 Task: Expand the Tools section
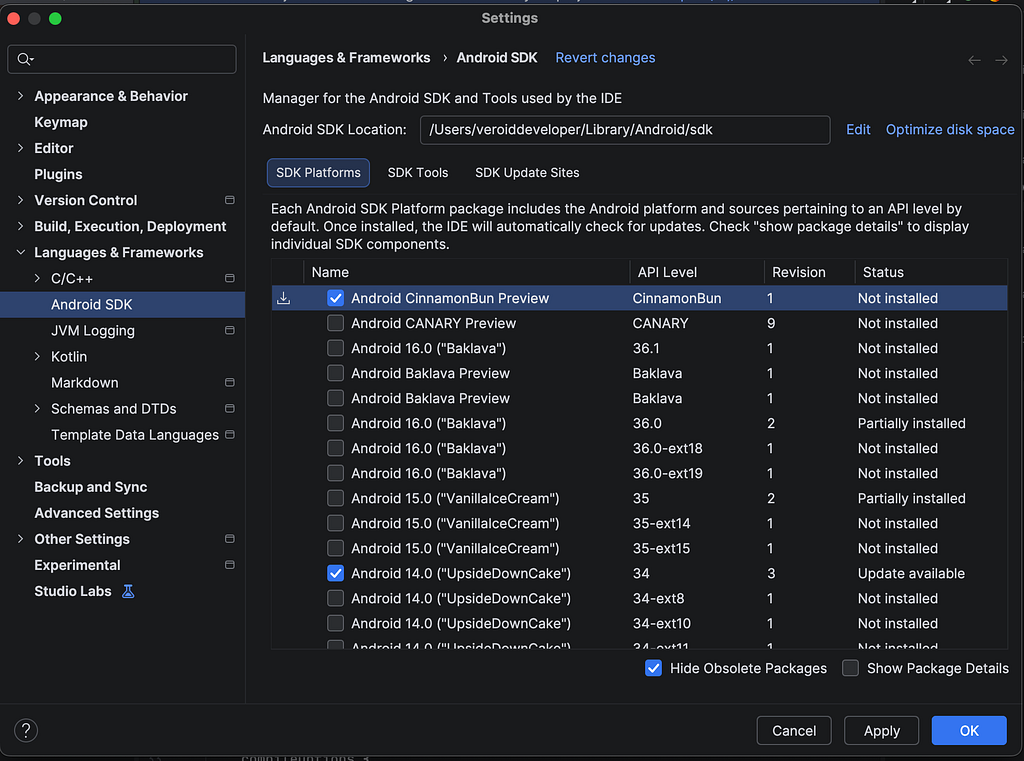pyautogui.click(x=20, y=461)
